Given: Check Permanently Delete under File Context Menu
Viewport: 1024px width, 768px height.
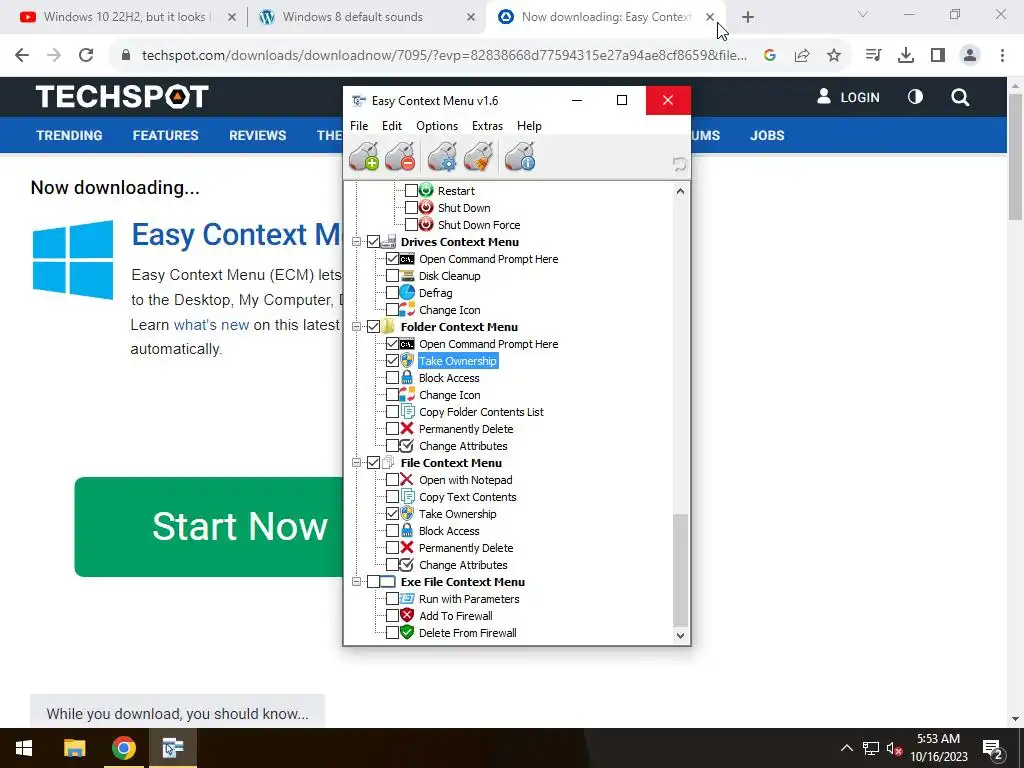Looking at the screenshot, I should tap(392, 547).
